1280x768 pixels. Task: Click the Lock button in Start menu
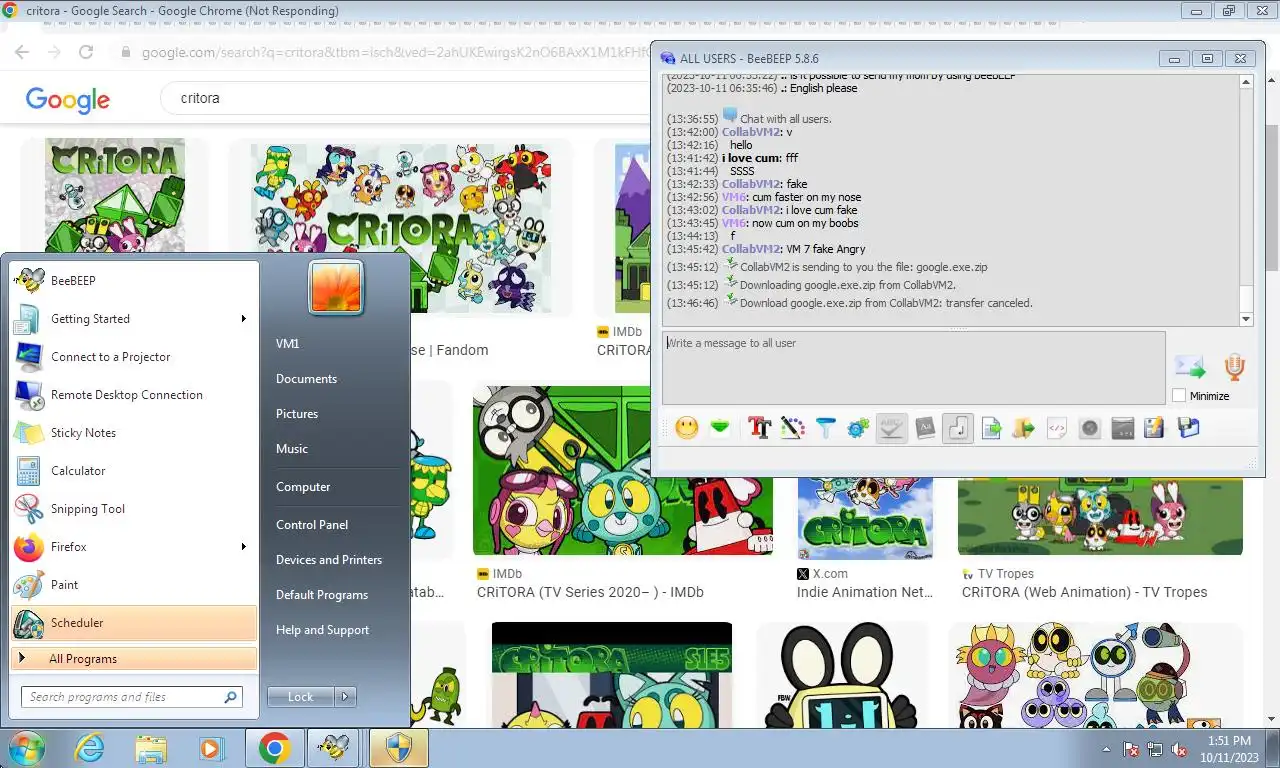[x=301, y=697]
